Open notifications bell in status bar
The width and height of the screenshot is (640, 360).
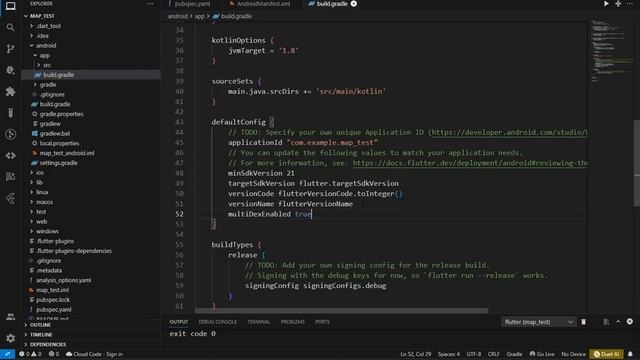(x=630, y=354)
